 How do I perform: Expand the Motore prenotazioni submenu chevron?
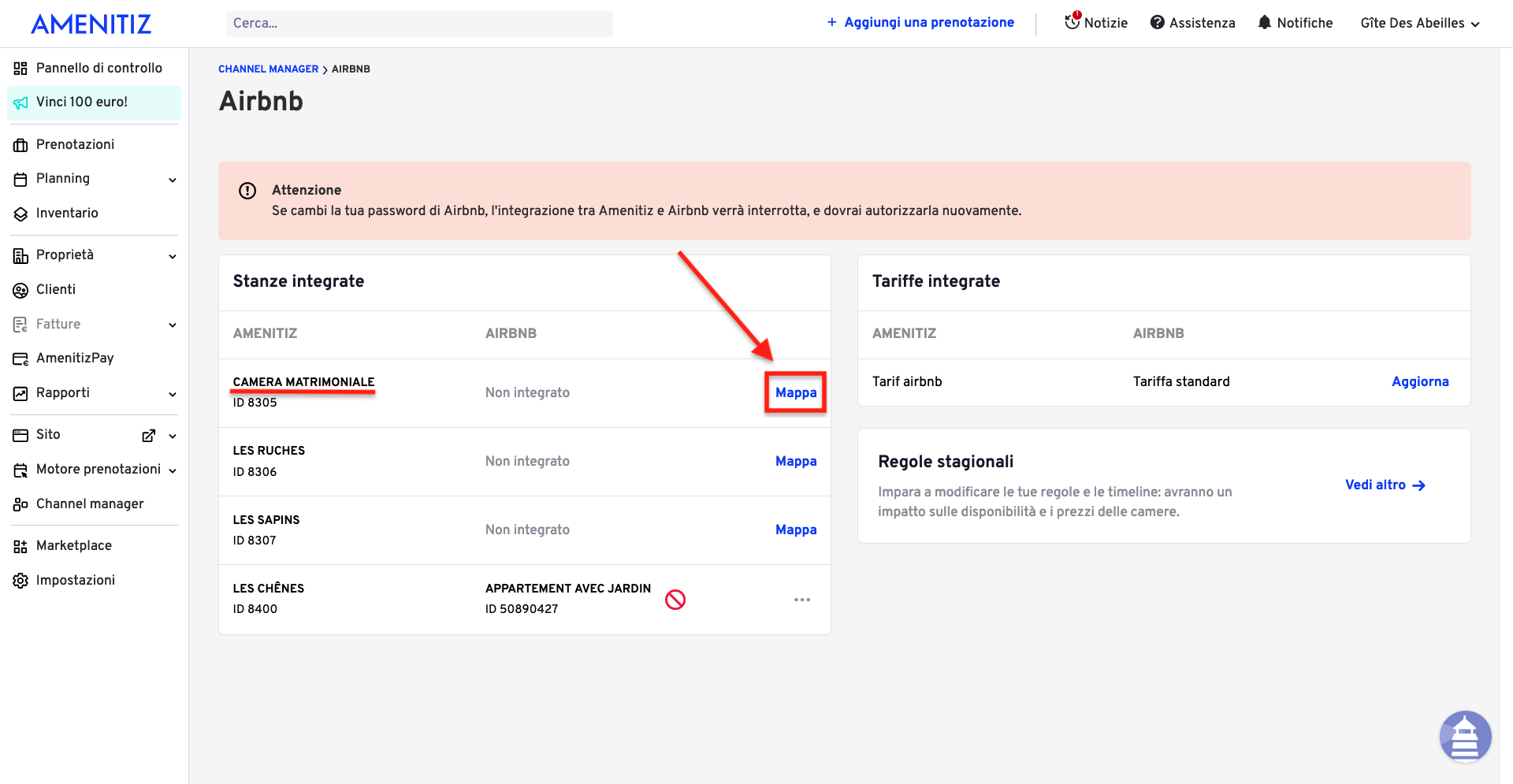click(173, 470)
